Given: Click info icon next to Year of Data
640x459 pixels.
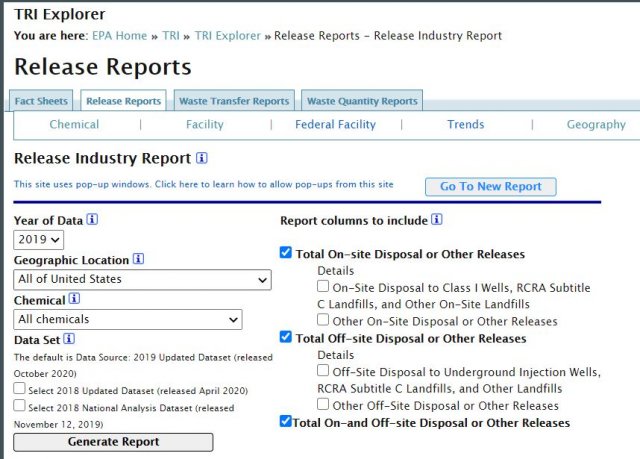Looking at the screenshot, I should (x=93, y=219).
